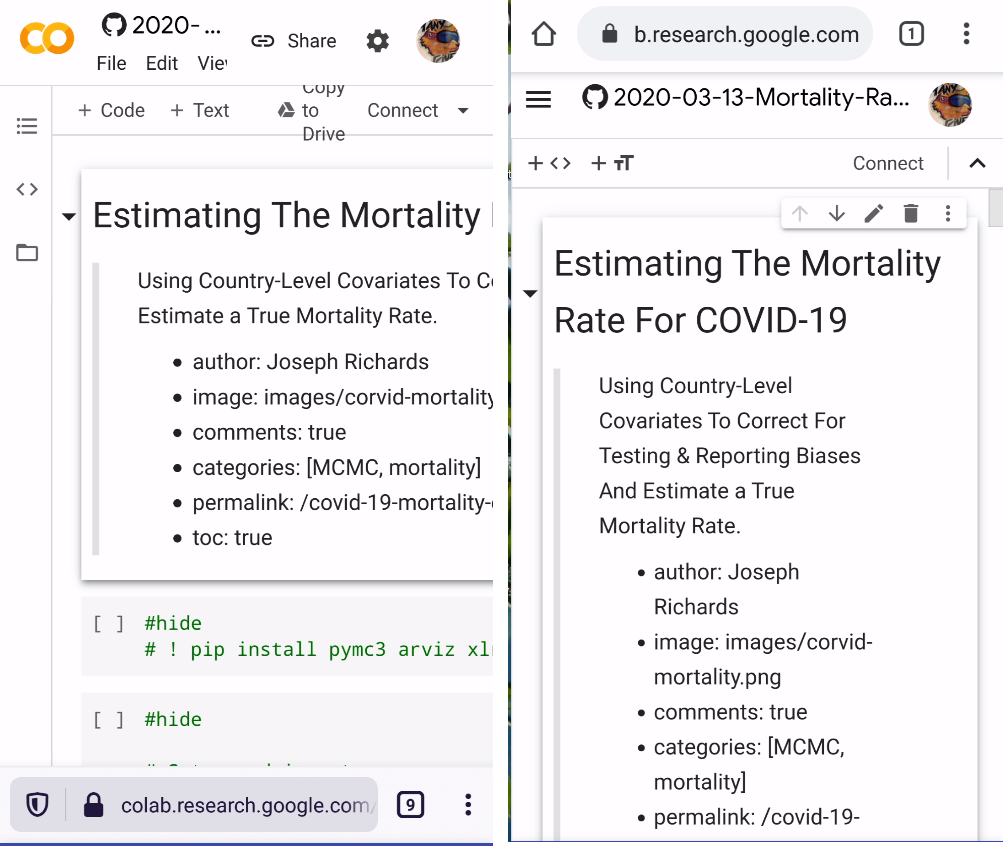Viewport: 1003px width, 846px height.
Task: Open Colab settings with the gear icon
Action: click(x=377, y=41)
